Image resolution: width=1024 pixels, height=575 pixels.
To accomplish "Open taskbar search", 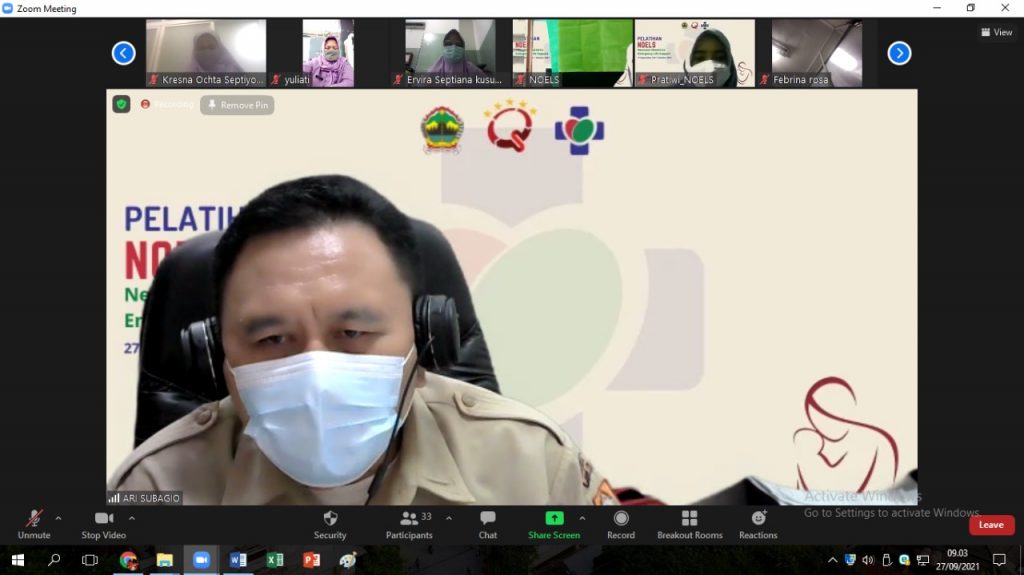I will [x=54, y=560].
